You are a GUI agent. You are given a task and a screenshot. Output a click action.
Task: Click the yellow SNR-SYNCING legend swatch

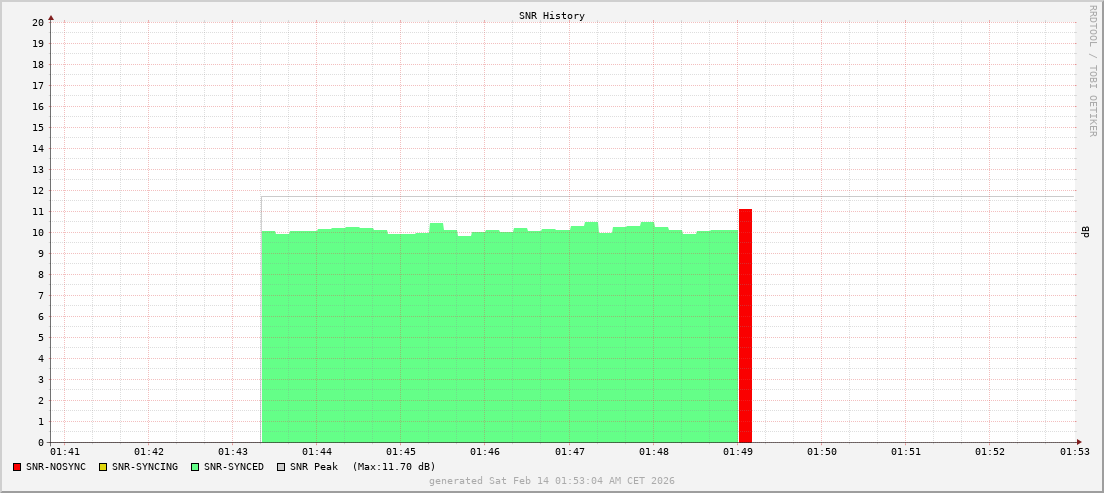point(102,467)
